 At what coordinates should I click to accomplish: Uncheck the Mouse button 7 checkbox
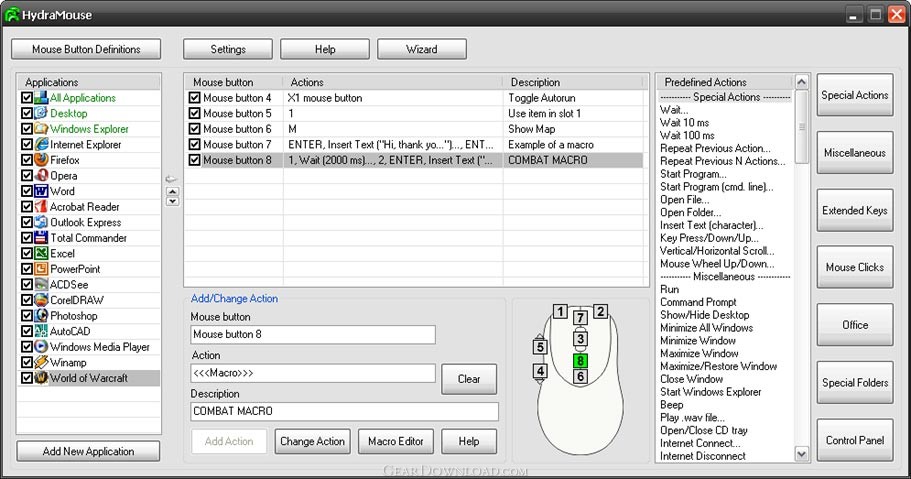click(195, 144)
